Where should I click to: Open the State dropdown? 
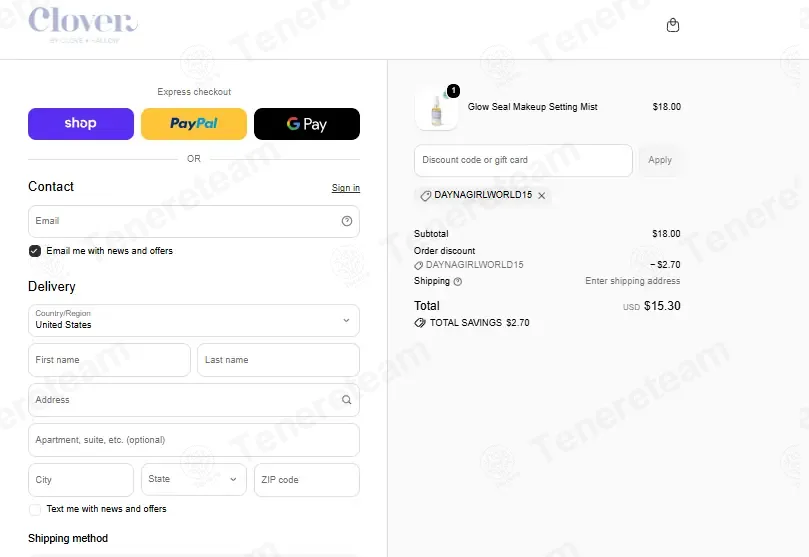point(194,479)
